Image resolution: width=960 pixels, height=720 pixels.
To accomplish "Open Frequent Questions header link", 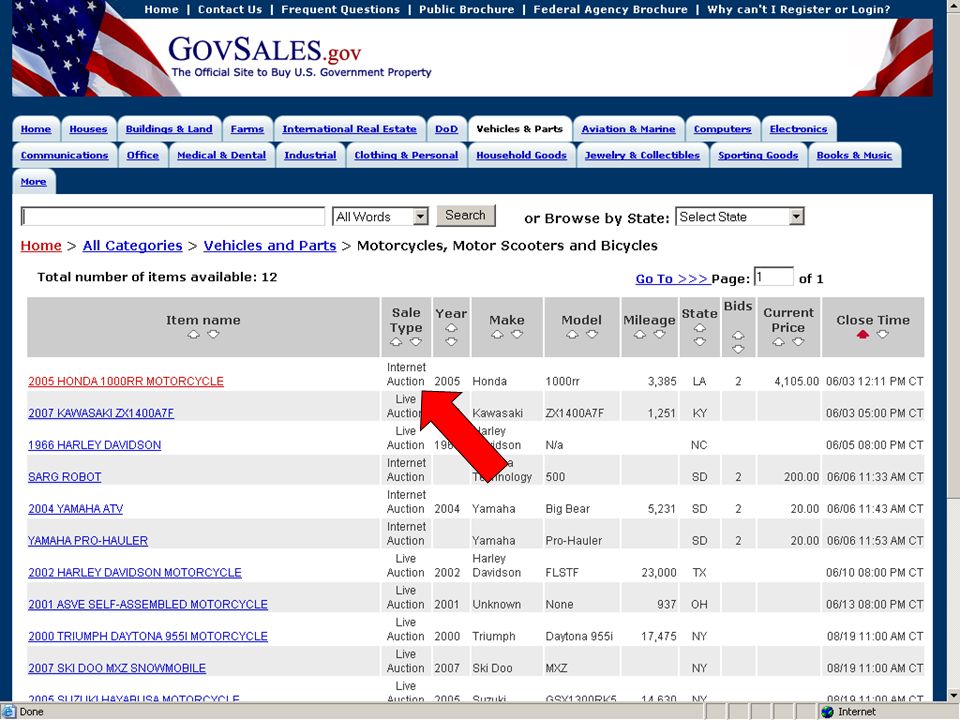I will pyautogui.click(x=340, y=9).
